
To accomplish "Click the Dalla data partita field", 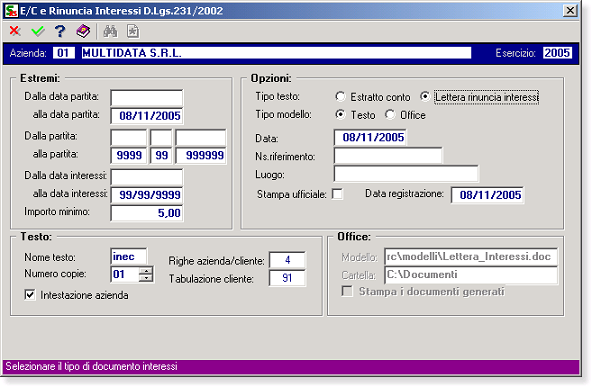I will [146, 98].
